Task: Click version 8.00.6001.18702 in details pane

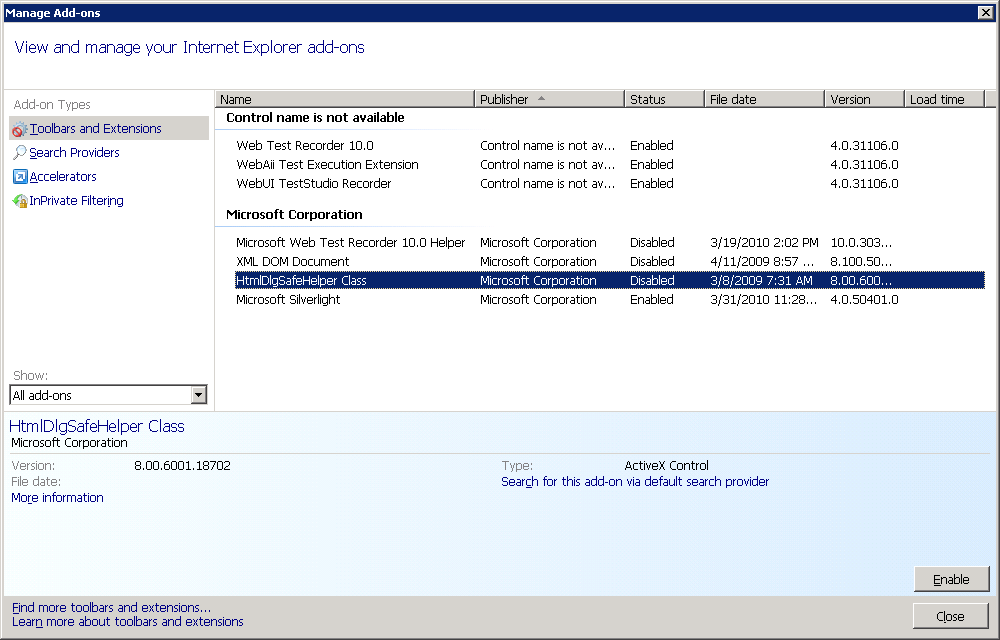Action: 182,466
